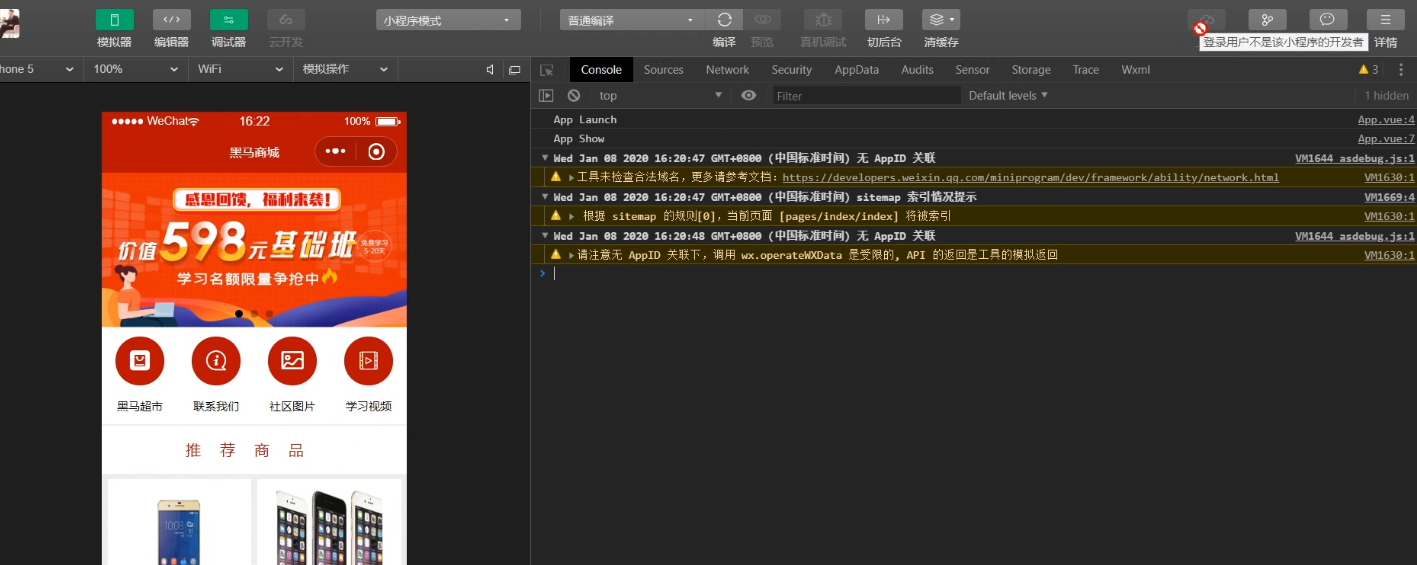Switch to the Security tab

click(x=792, y=70)
